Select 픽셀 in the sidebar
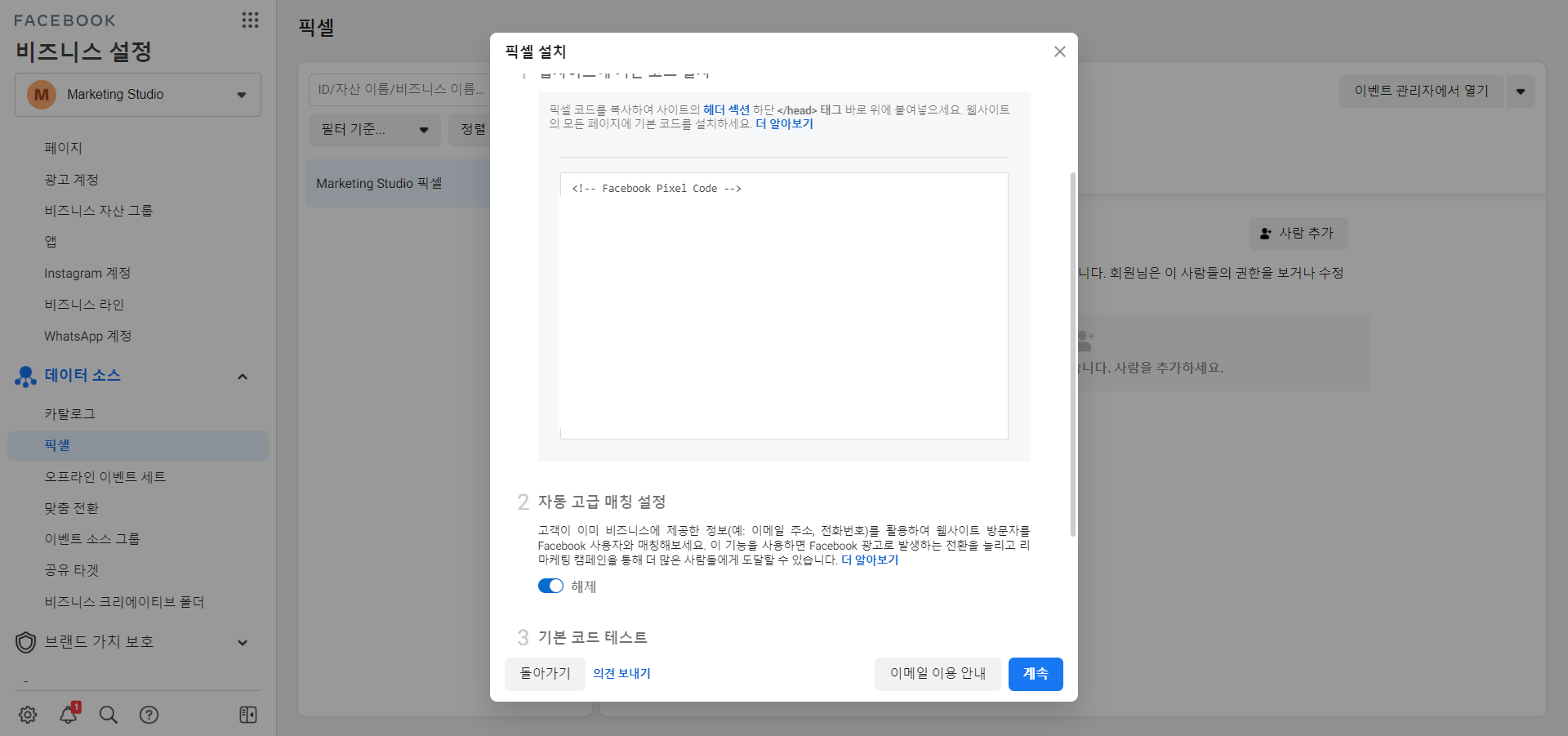1568x736 pixels. (138, 446)
